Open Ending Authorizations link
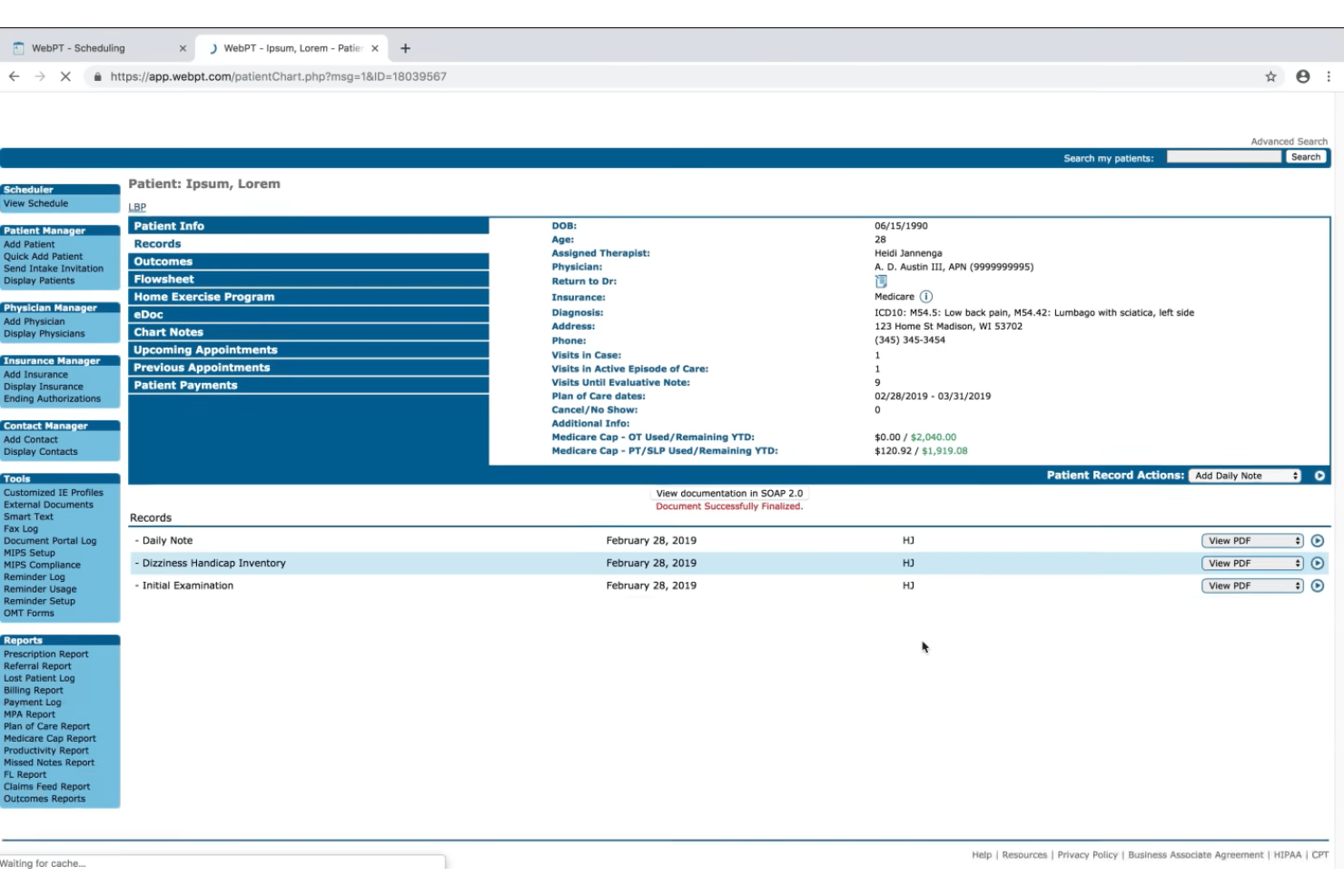 [x=52, y=399]
